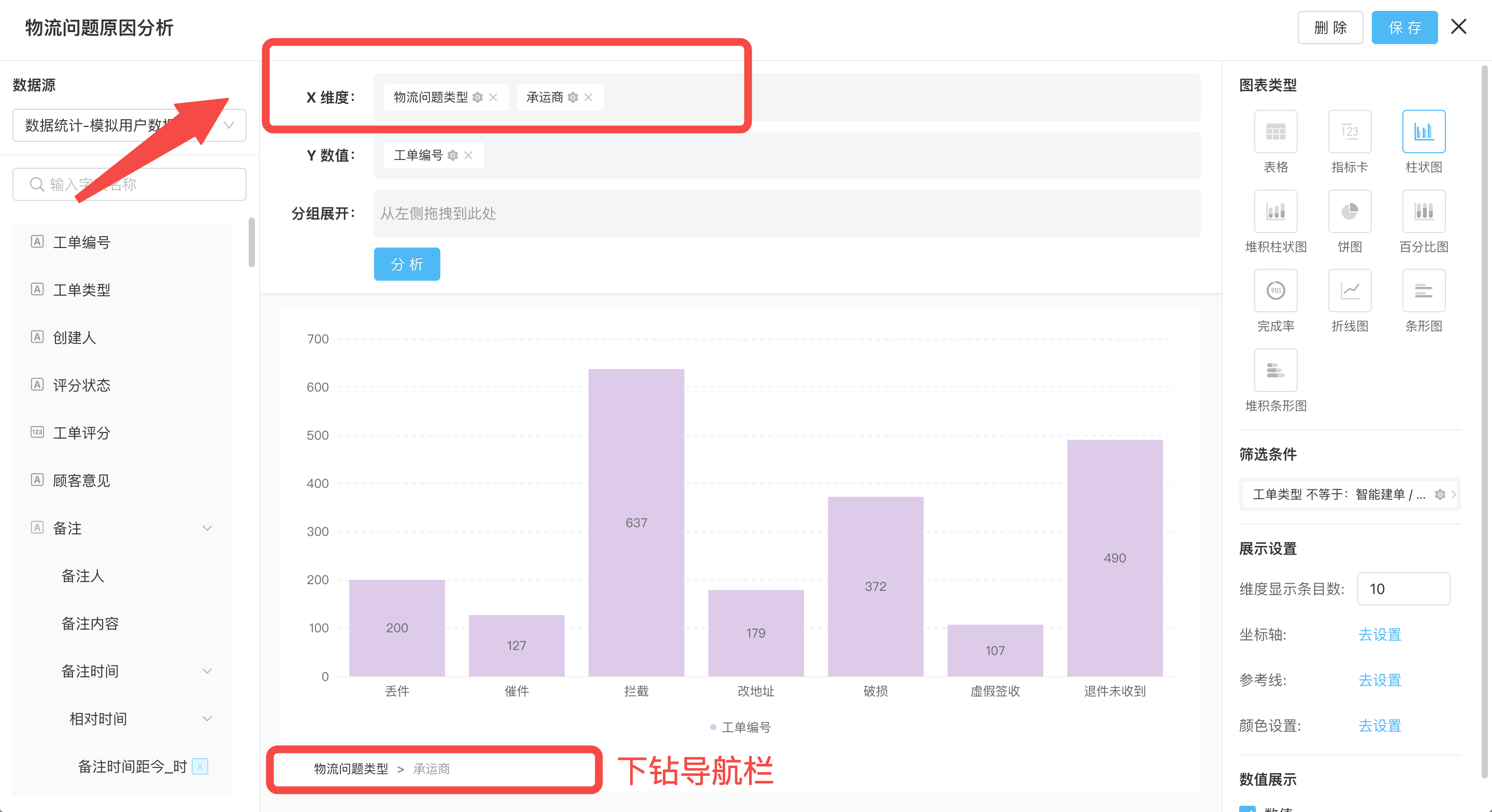
Task: Remove the 物流问题类型 dimension tag
Action: 493,97
